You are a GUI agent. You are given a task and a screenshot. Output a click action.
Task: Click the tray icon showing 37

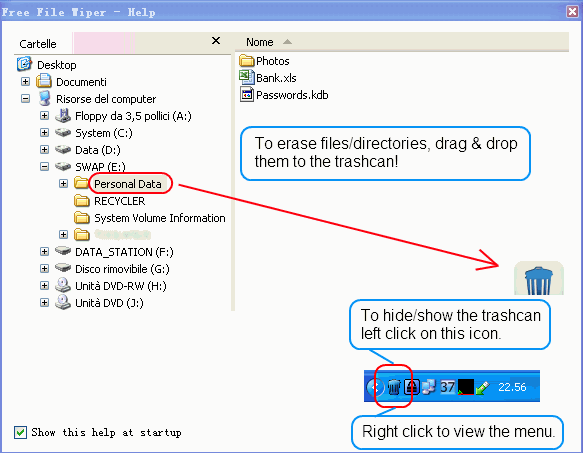click(x=448, y=387)
